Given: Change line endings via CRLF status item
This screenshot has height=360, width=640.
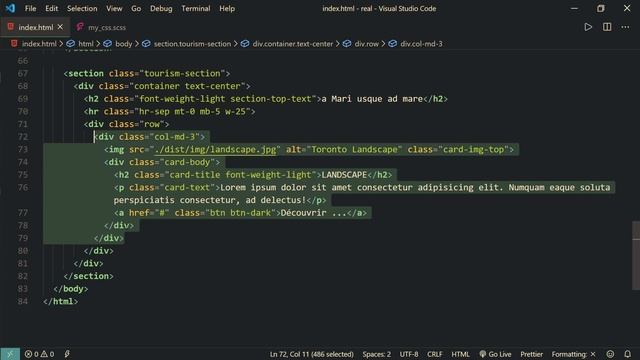Looking at the screenshot, I should tap(434, 354).
